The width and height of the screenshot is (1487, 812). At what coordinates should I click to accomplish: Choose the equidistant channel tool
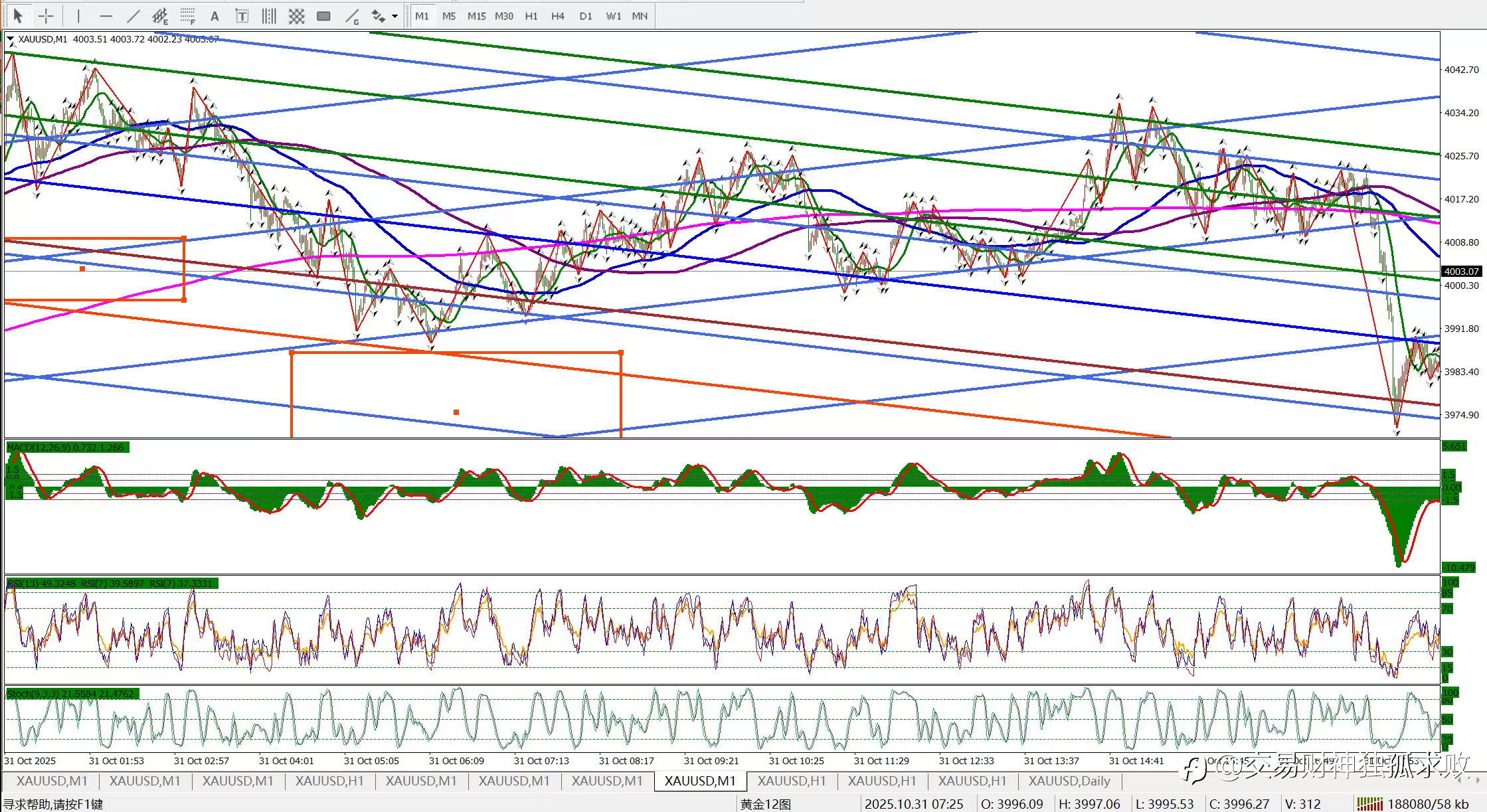(x=160, y=16)
